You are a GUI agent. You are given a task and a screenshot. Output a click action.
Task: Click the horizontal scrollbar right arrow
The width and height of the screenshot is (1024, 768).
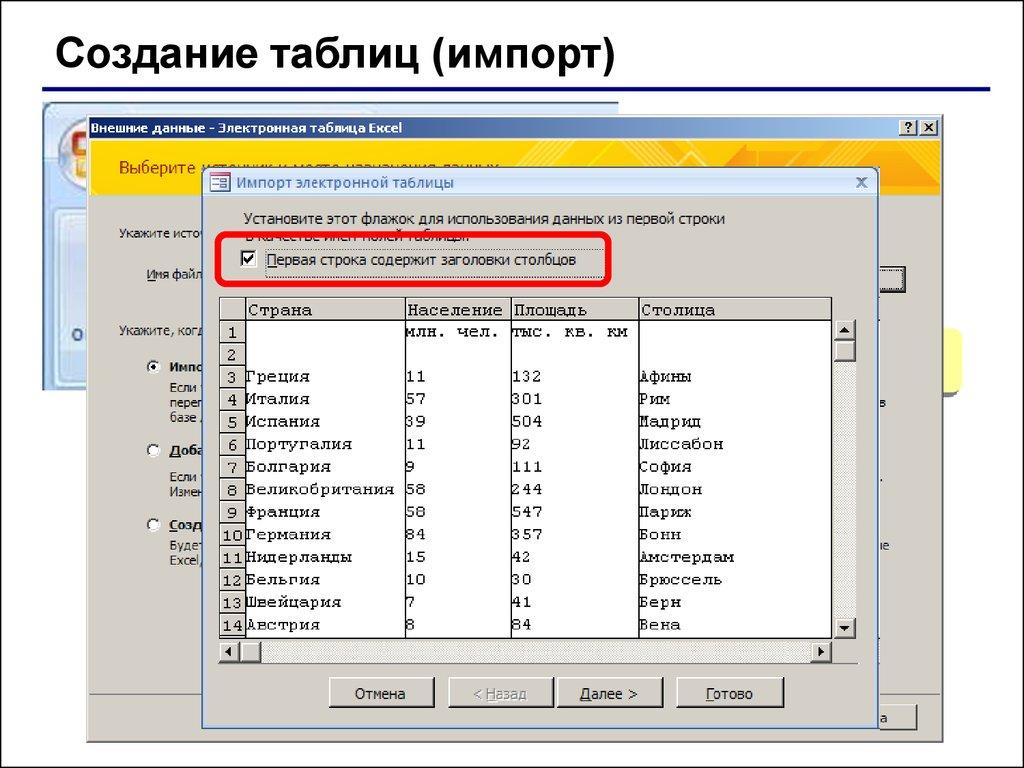pyautogui.click(x=821, y=651)
